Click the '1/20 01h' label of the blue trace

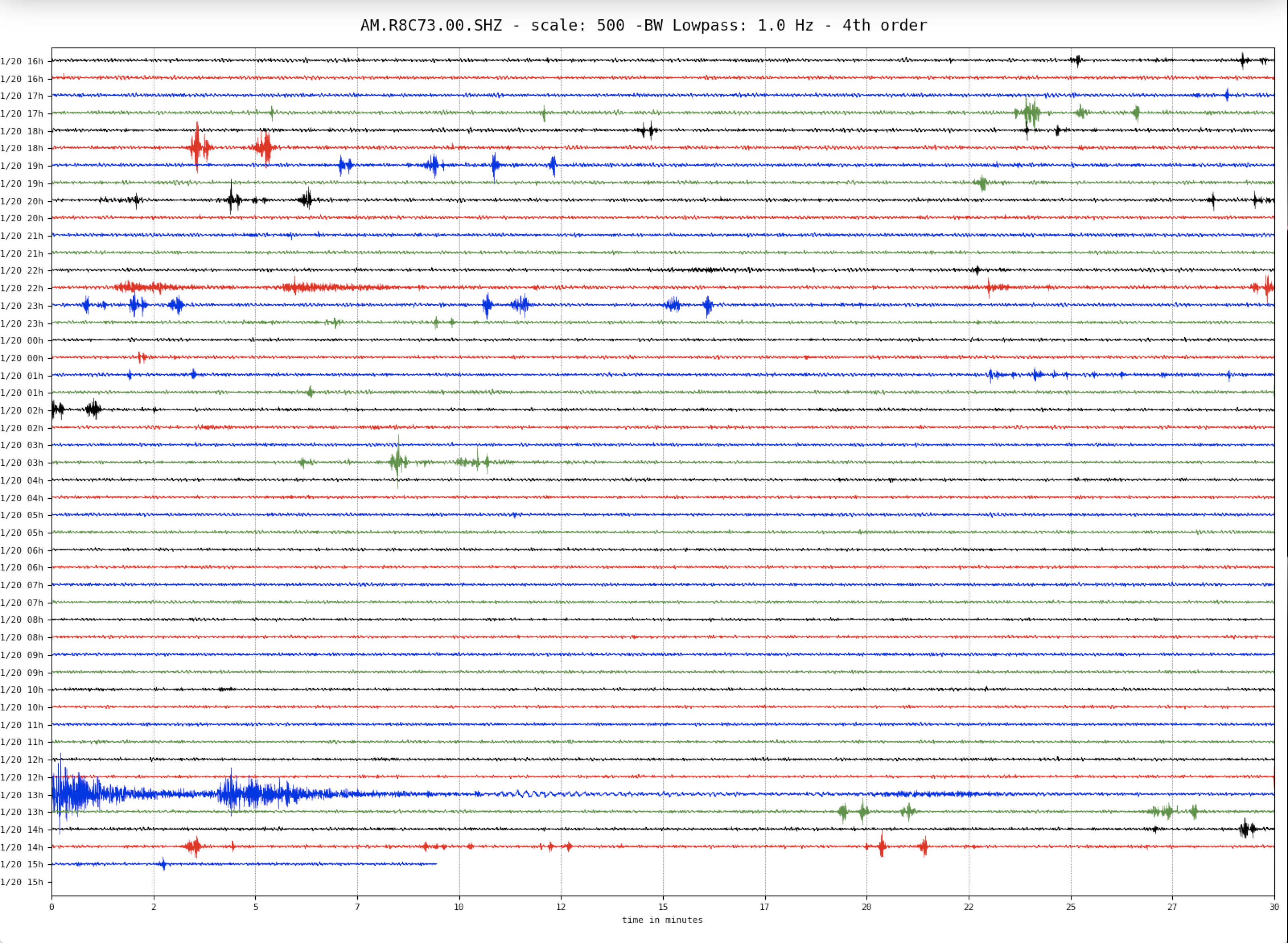point(22,376)
